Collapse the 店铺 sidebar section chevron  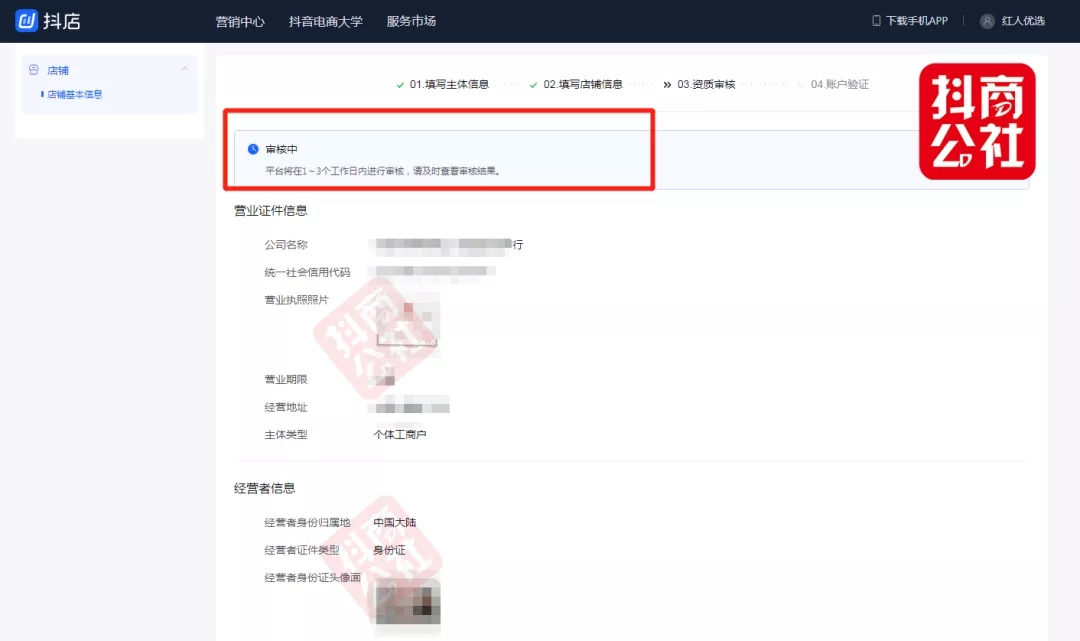click(x=185, y=69)
